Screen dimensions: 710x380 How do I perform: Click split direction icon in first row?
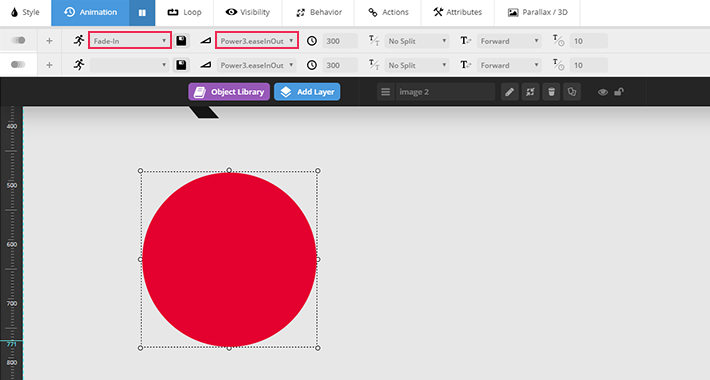(x=466, y=41)
